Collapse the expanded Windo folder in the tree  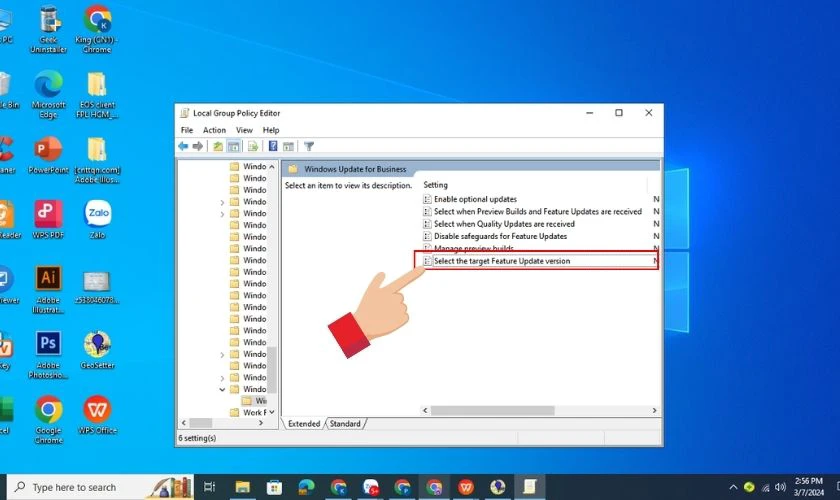coord(222,389)
